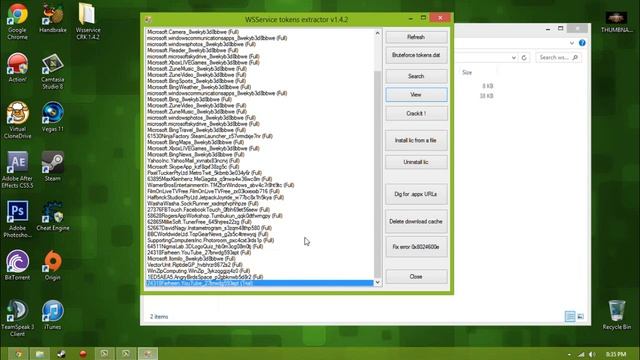Image resolution: width=640 pixels, height=360 pixels.
Task: Click token list scroll-up arrow
Action: pos(378,33)
